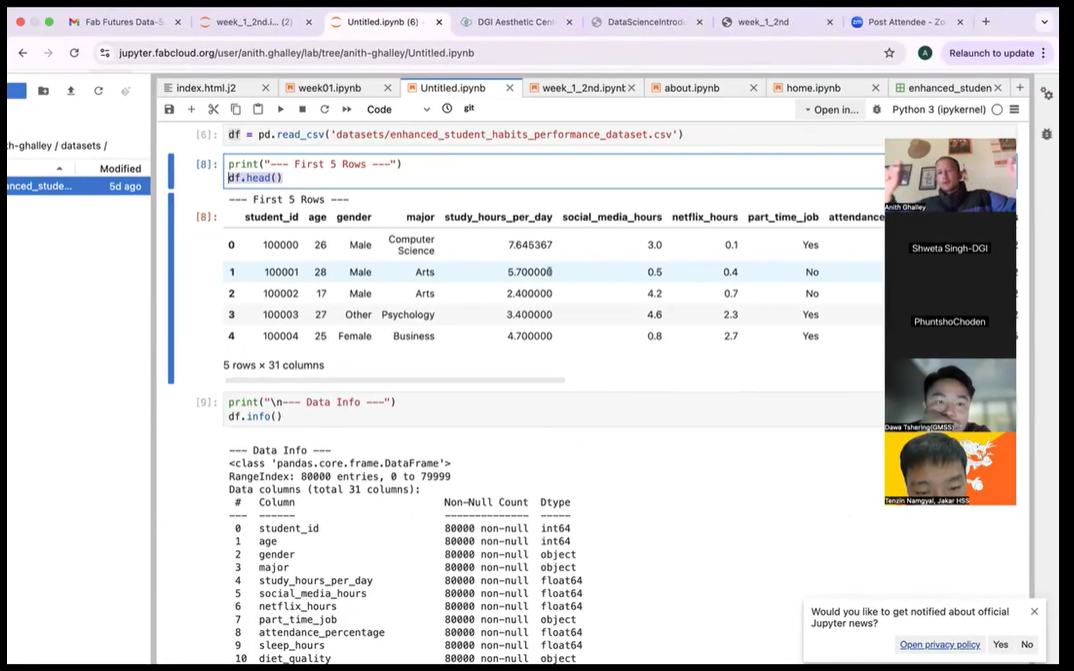Image resolution: width=1074 pixels, height=671 pixels.
Task: Restart the kernel
Action: (x=324, y=109)
